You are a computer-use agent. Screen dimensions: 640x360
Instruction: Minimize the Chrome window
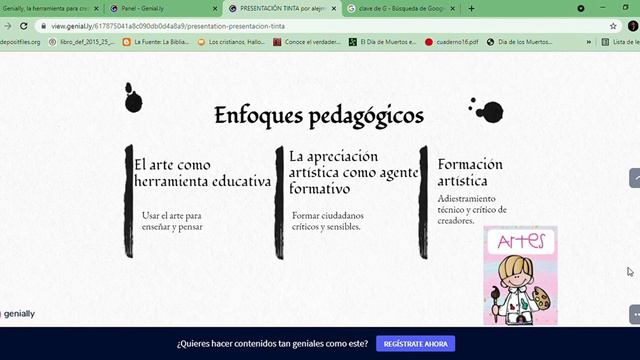click(x=603, y=7)
